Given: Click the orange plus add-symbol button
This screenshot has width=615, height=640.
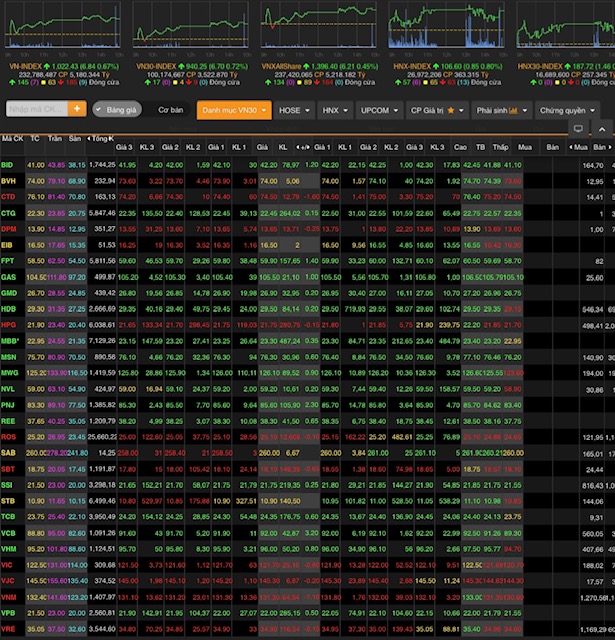Looking at the screenshot, I should click(77, 109).
